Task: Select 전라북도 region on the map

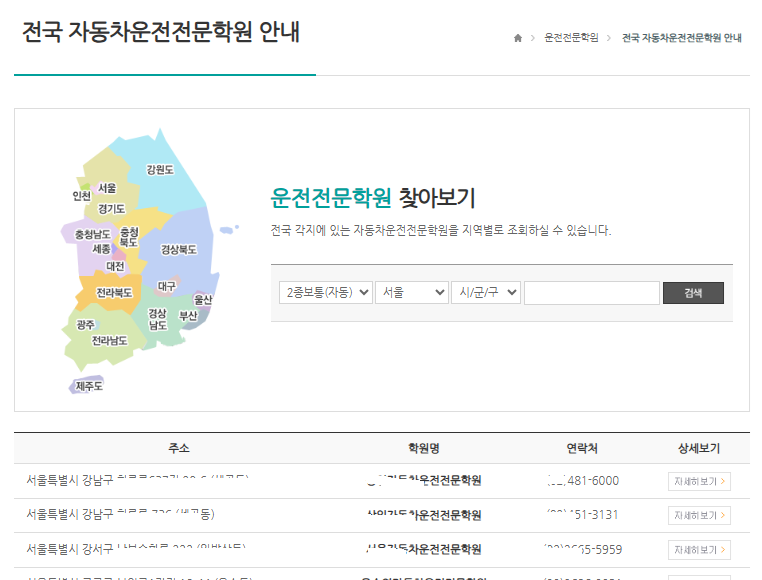Action: pyautogui.click(x=114, y=293)
